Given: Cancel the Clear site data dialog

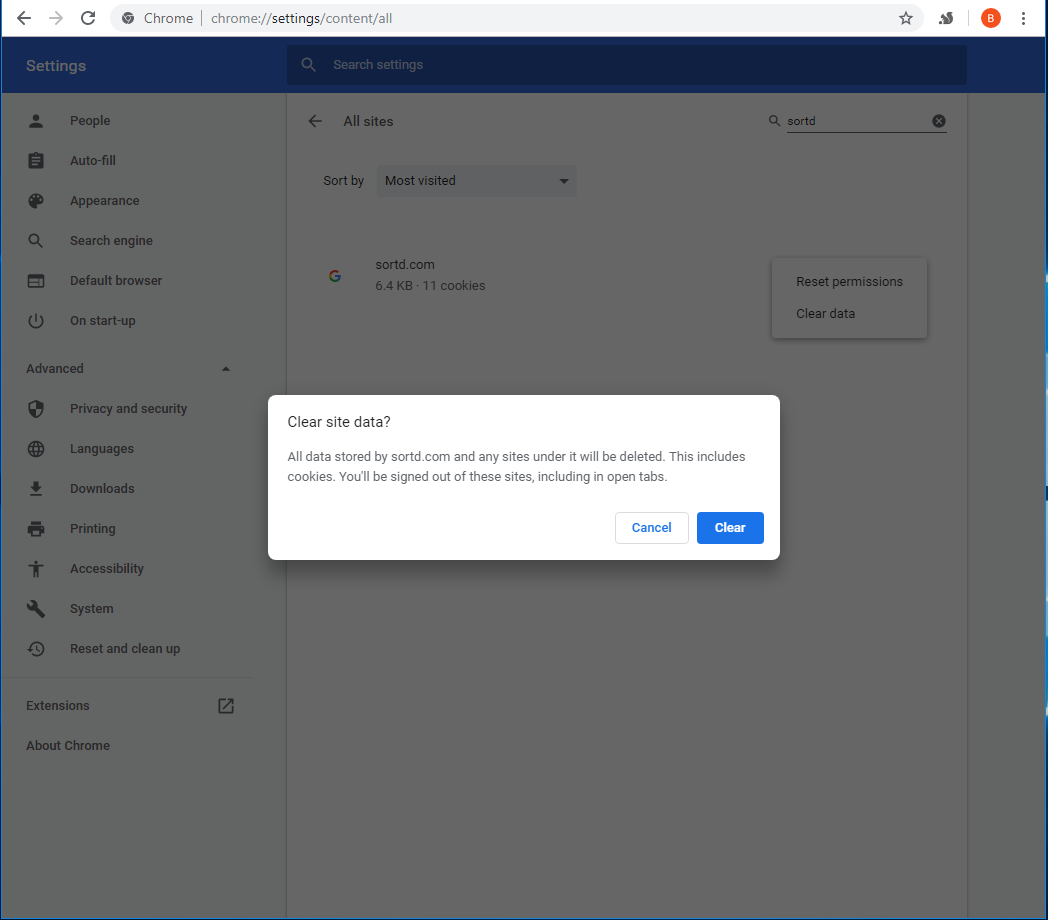Looking at the screenshot, I should click(652, 528).
